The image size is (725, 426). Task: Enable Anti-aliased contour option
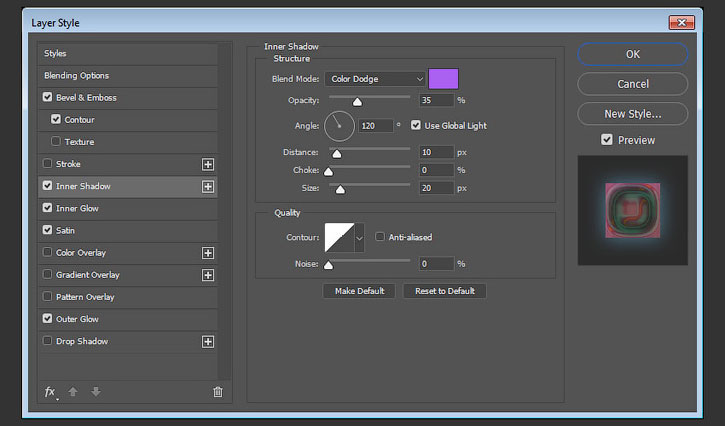click(380, 237)
